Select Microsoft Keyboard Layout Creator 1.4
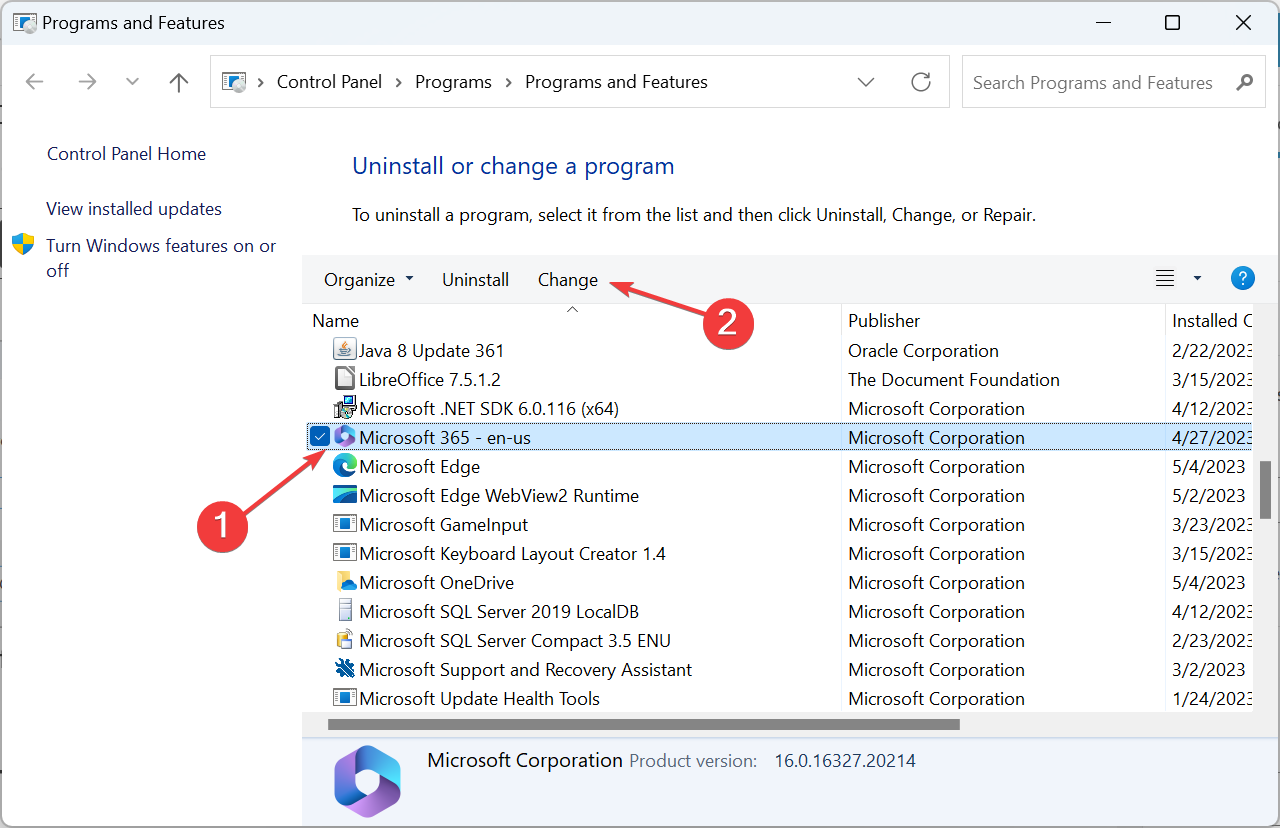This screenshot has width=1280, height=828. point(512,554)
